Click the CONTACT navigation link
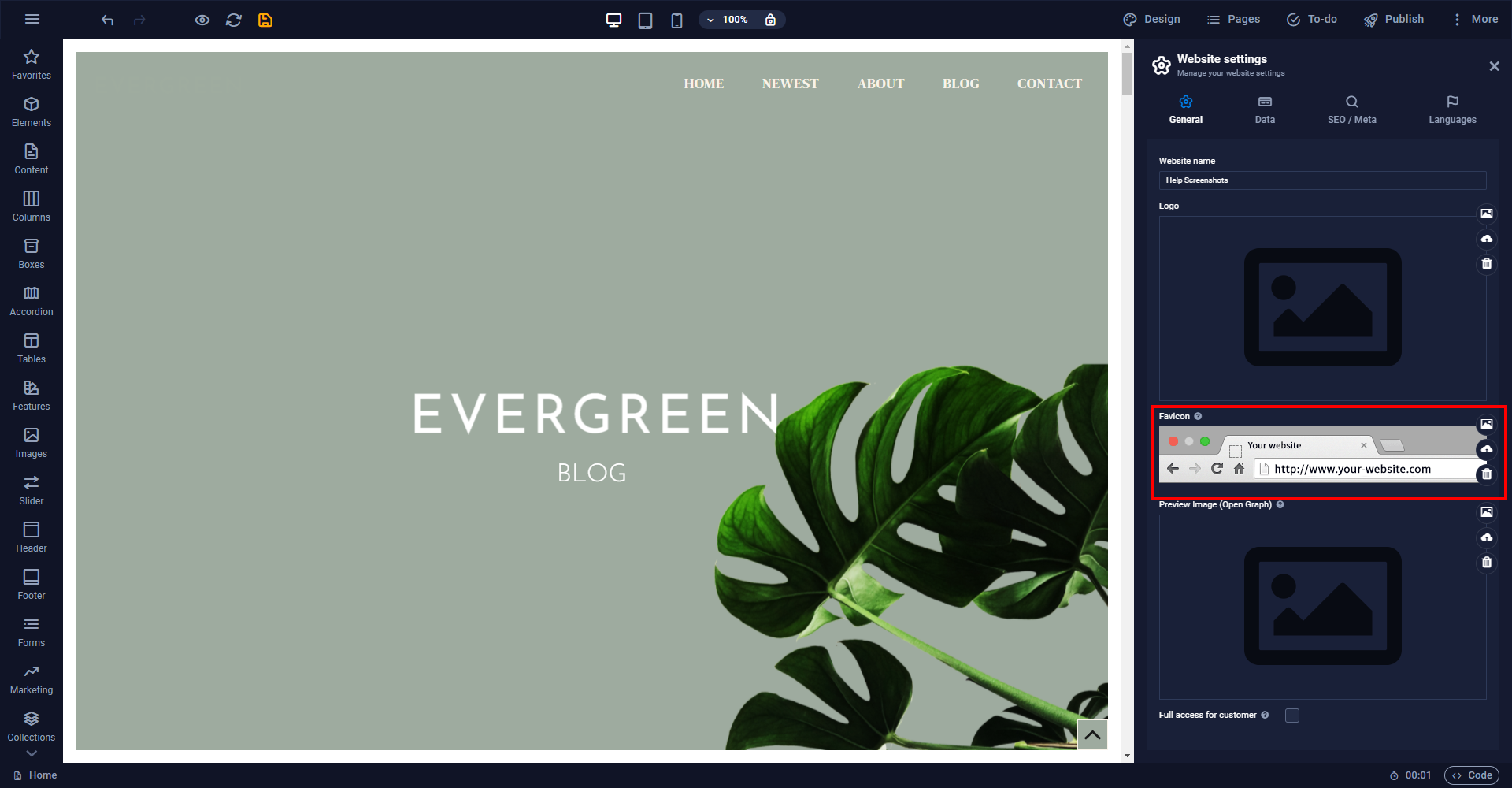Screen dimensions: 1512x788 1049,84
